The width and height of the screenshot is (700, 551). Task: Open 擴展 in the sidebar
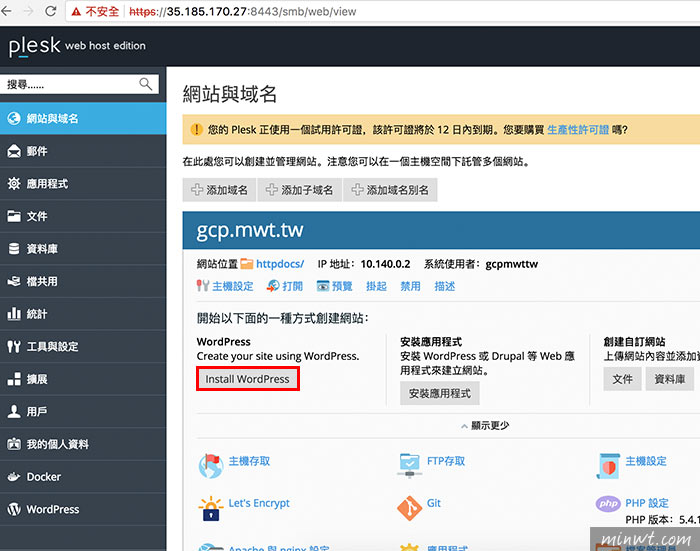(83, 379)
